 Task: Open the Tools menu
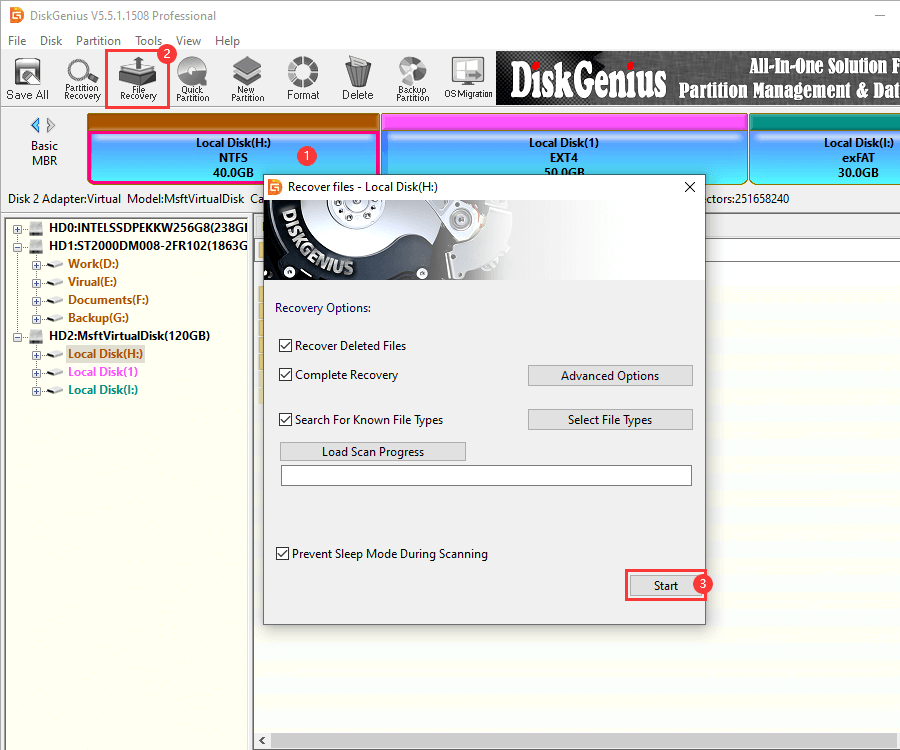[x=149, y=41]
